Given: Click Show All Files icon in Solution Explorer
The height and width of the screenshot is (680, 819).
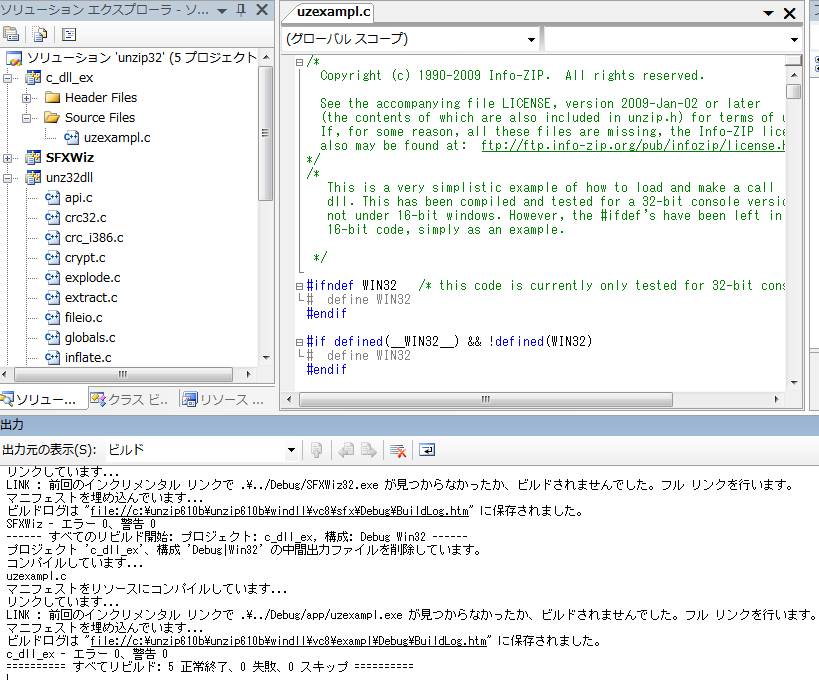Looking at the screenshot, I should point(40,34).
